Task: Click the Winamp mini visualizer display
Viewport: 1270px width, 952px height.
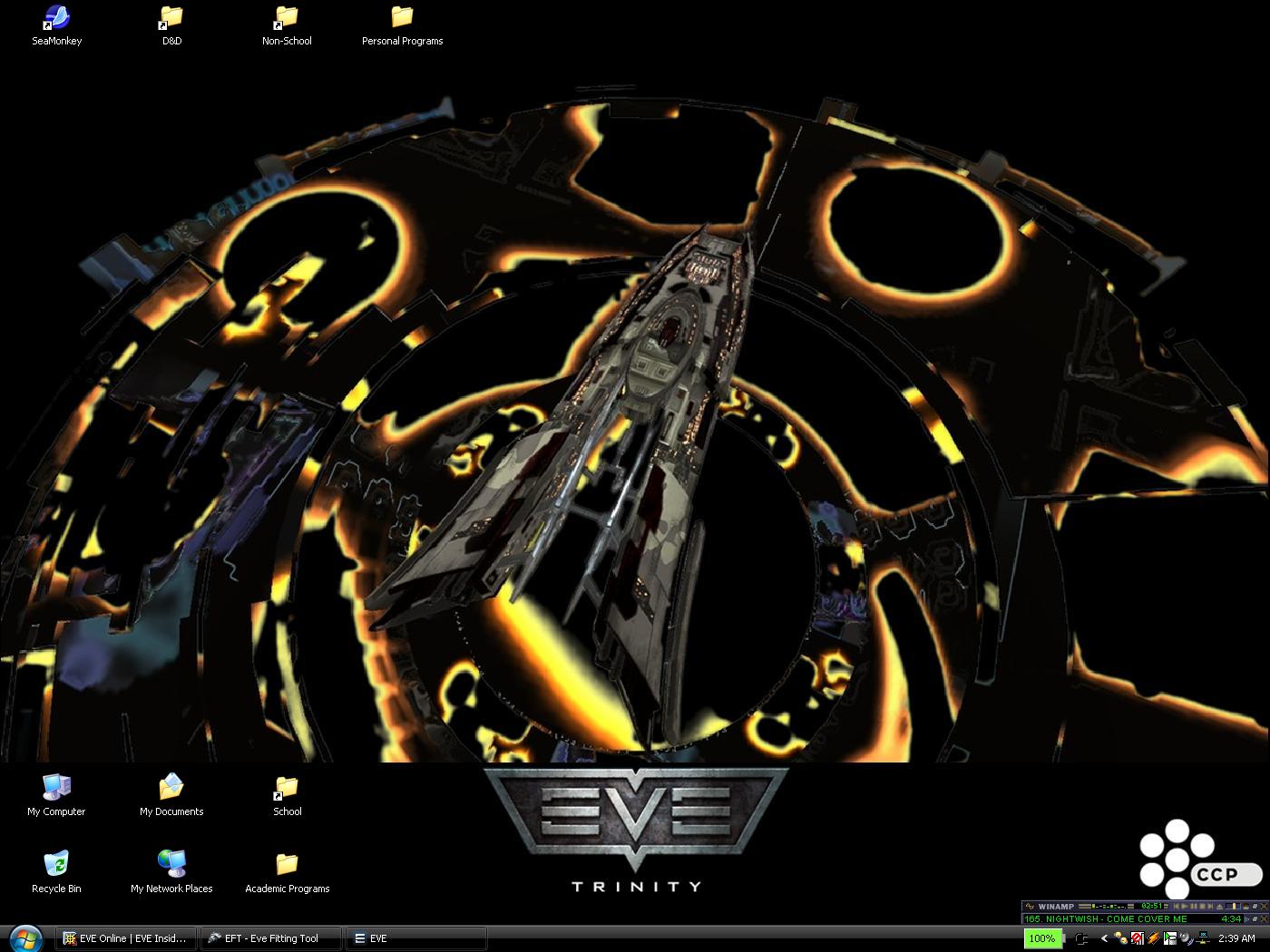Action: (1107, 906)
